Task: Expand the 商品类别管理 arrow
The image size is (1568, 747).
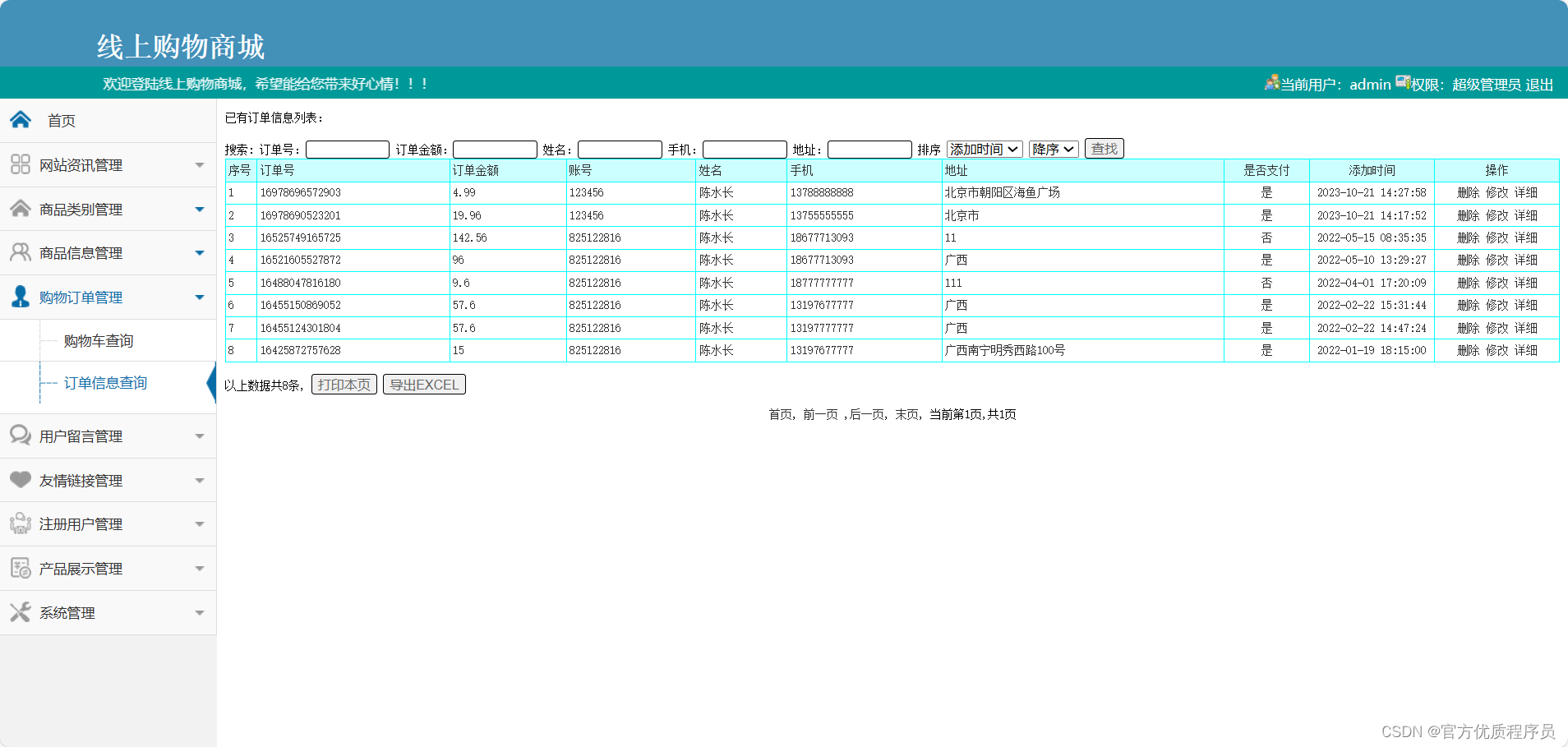Action: pyautogui.click(x=200, y=210)
